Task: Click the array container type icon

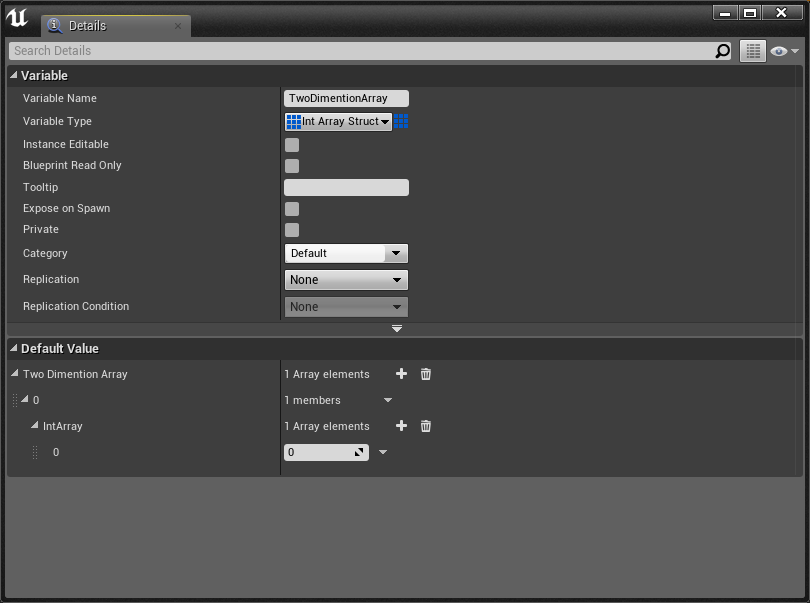Action: (401, 121)
